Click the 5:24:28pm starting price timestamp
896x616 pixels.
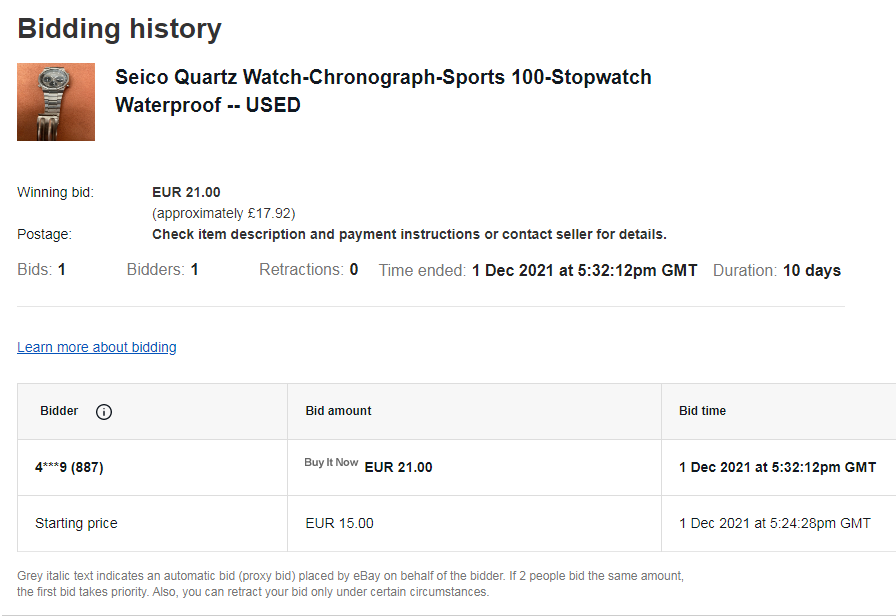(x=774, y=523)
